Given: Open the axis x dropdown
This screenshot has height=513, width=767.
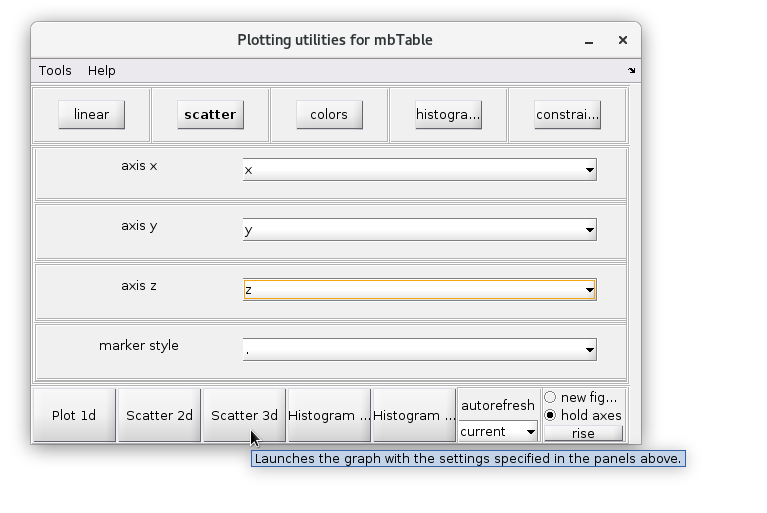Looking at the screenshot, I should [x=420, y=170].
